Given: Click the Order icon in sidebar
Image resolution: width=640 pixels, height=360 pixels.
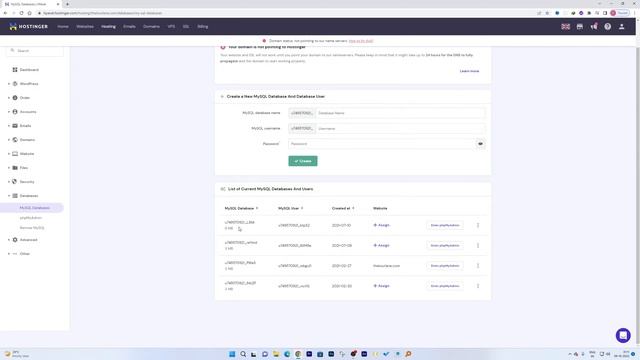Looking at the screenshot, I should click(x=15, y=98).
